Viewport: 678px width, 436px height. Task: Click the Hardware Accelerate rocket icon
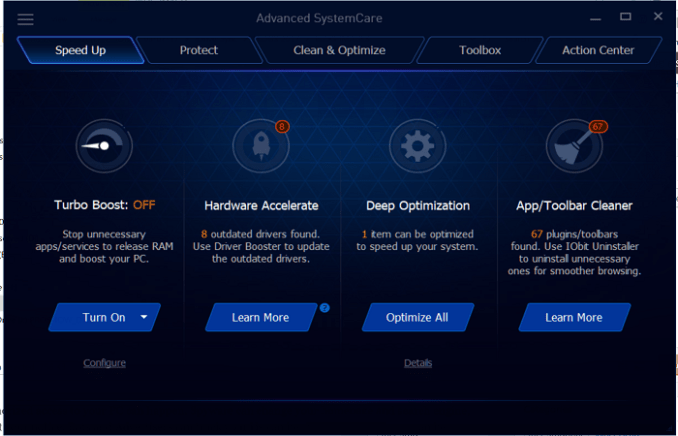click(261, 146)
